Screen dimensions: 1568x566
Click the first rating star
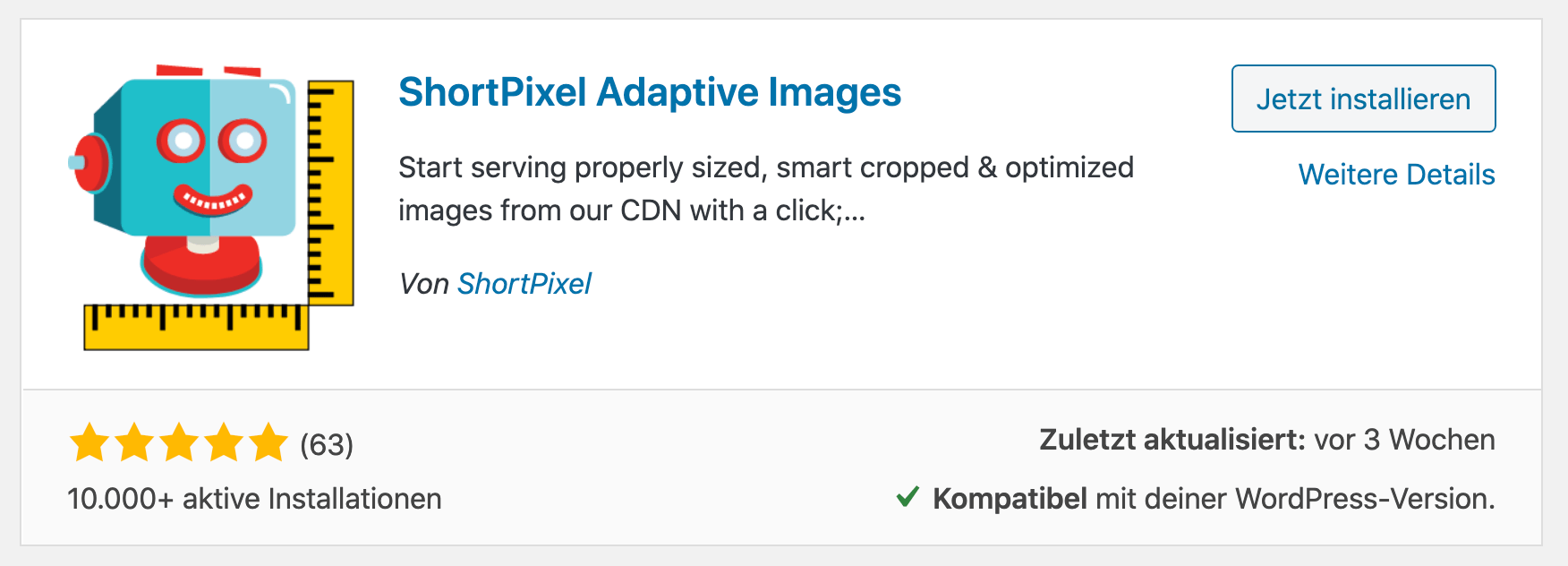[x=89, y=443]
